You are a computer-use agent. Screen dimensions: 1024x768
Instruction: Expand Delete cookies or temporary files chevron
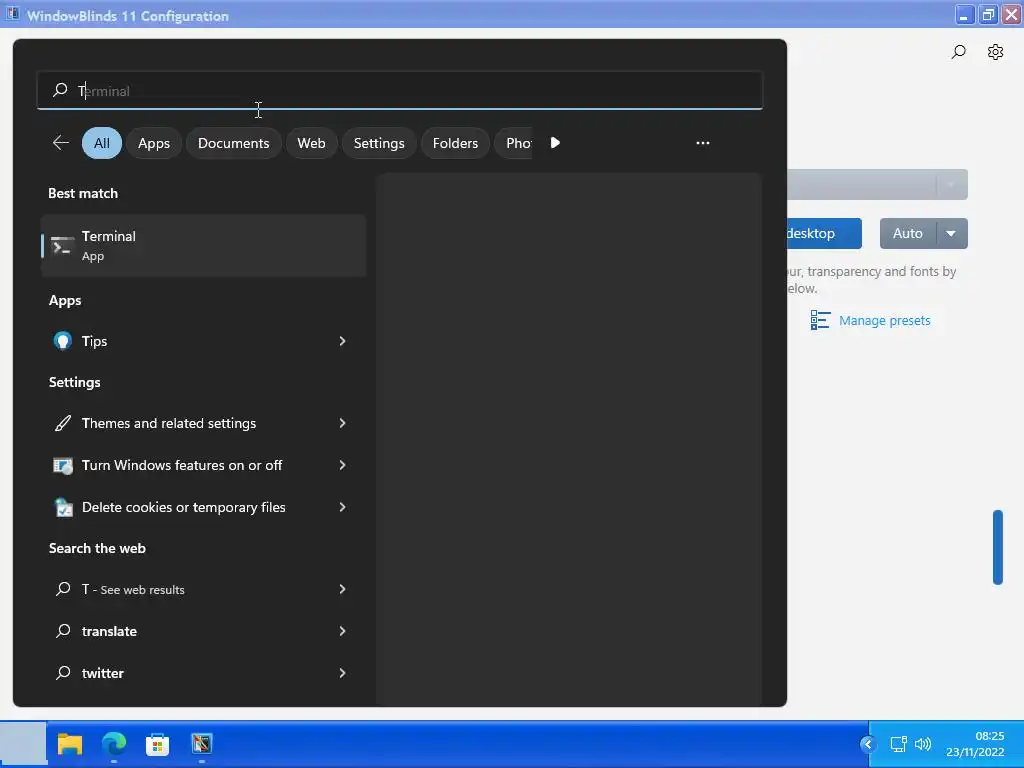pos(342,507)
